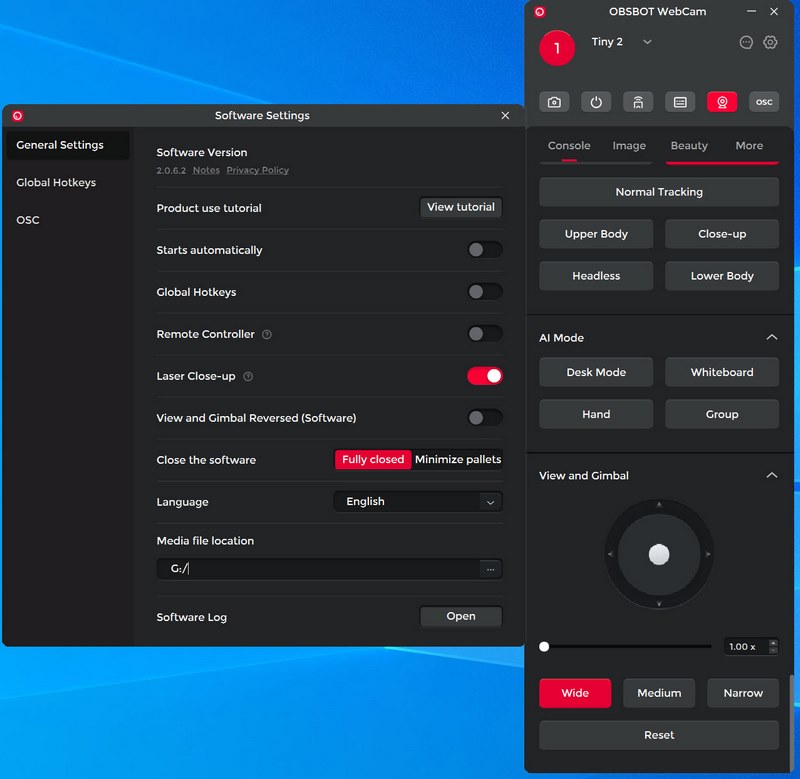Click the gimbal right arrow
The width and height of the screenshot is (800, 779).
point(708,554)
